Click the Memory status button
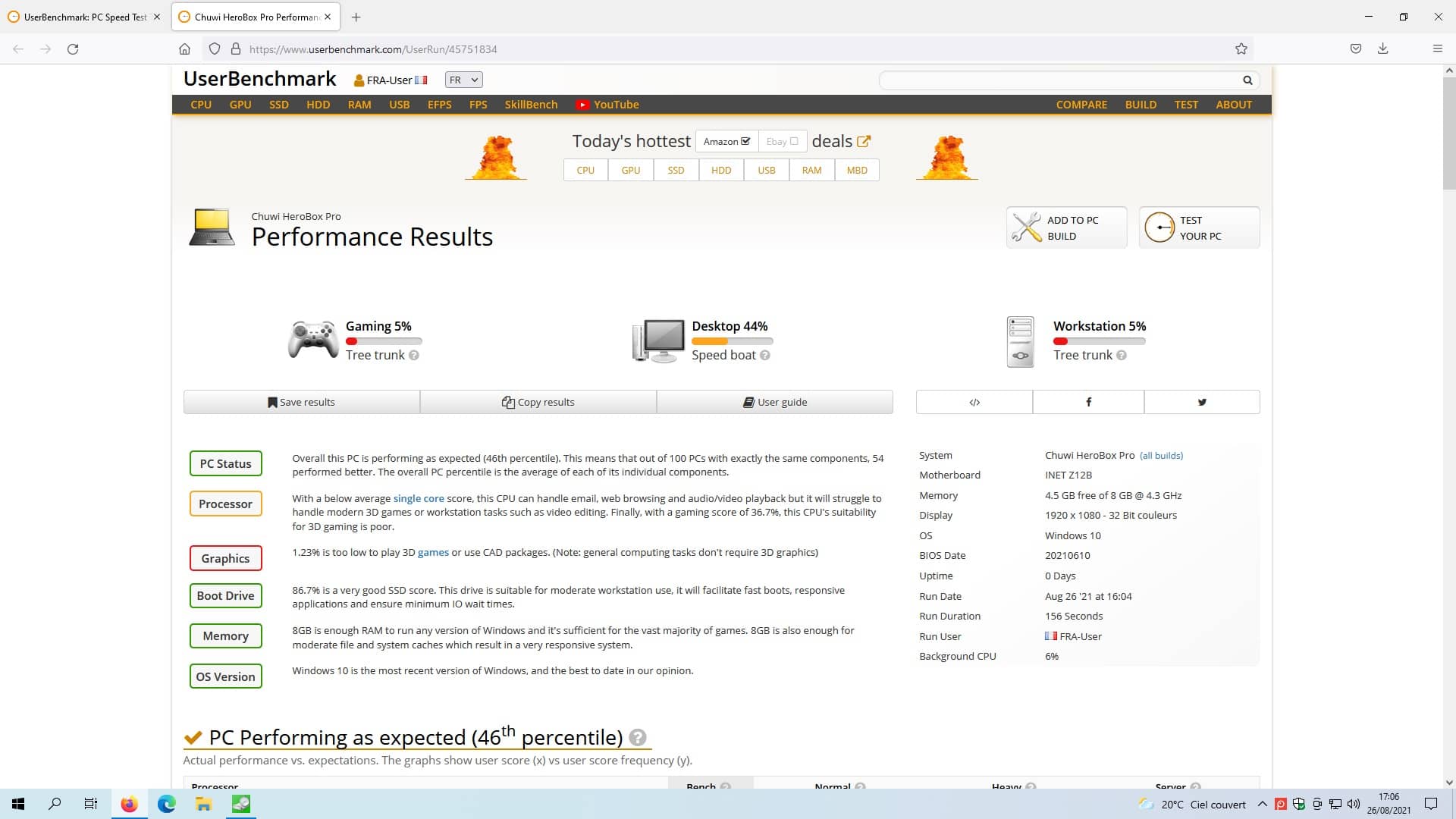The width and height of the screenshot is (1456, 819). [x=225, y=635]
